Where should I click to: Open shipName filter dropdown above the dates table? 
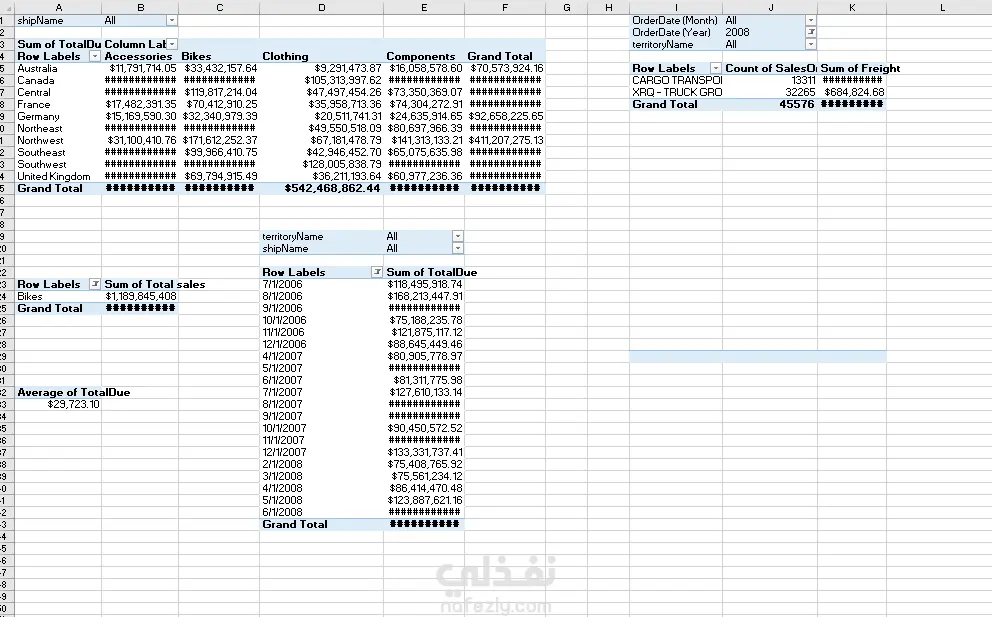click(457, 248)
